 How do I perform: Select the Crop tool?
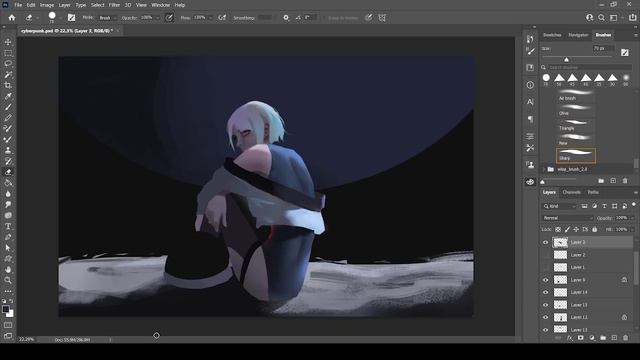(8, 85)
